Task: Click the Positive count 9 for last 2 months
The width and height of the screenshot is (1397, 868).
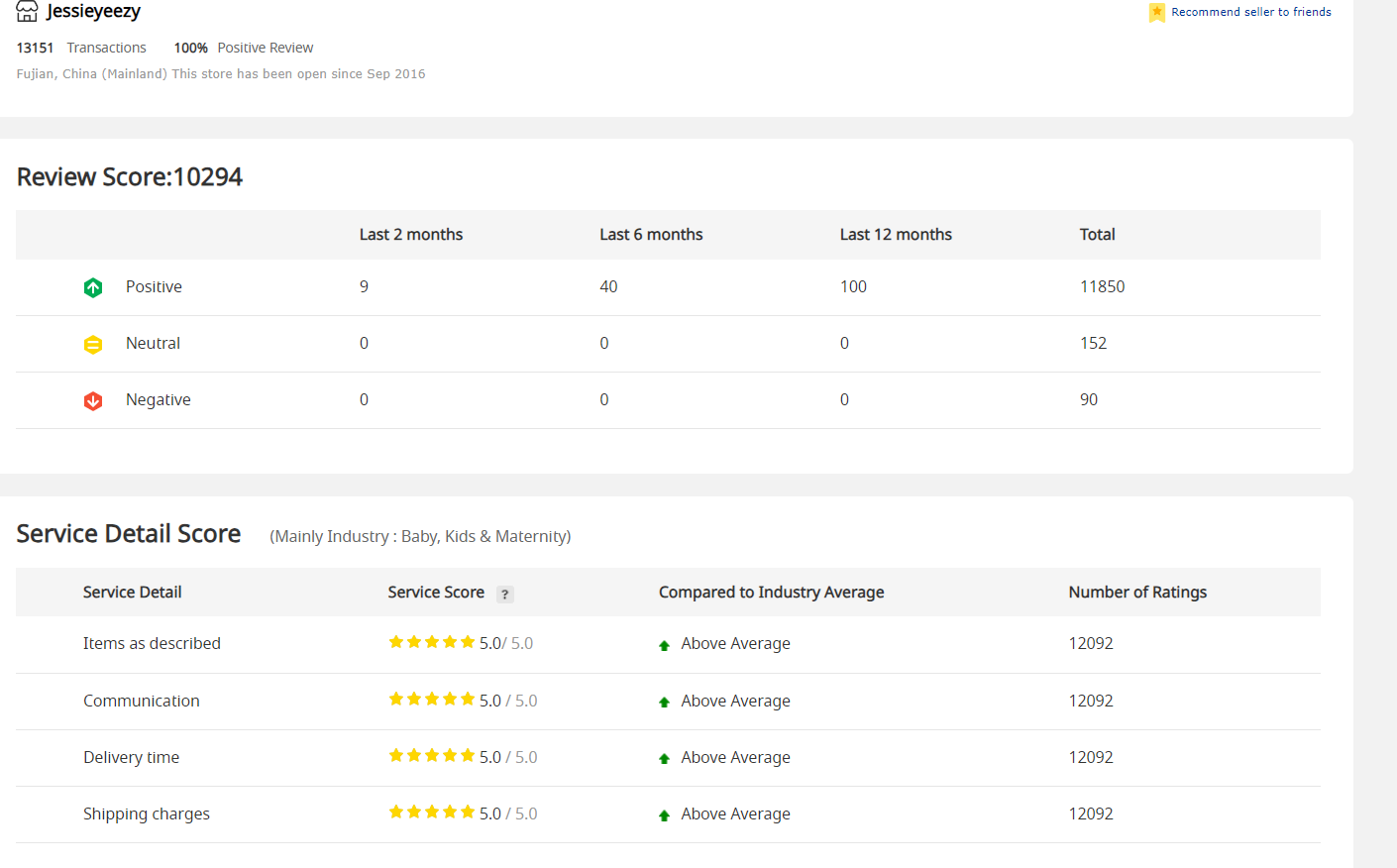Action: [364, 286]
